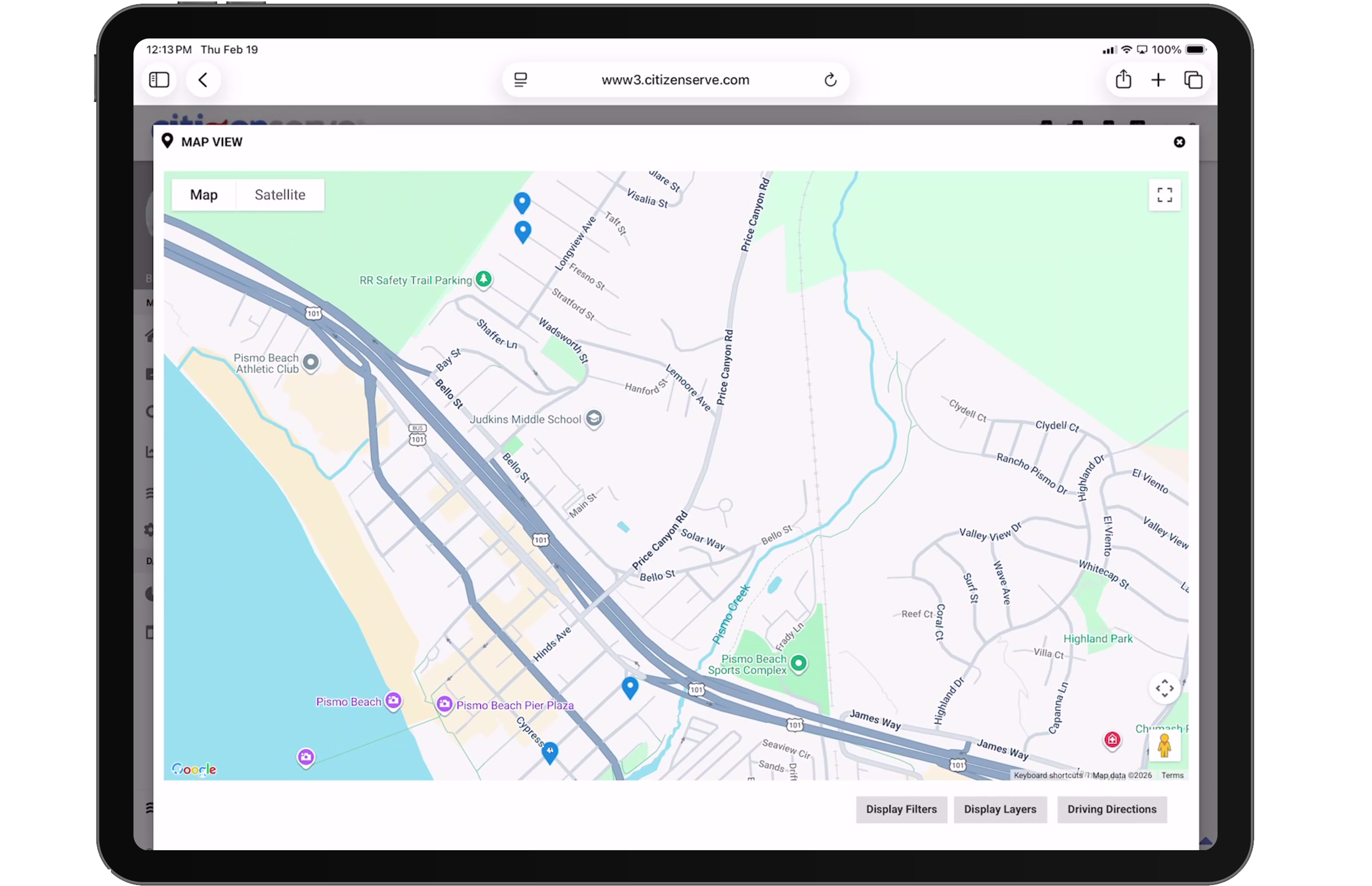Viewport: 1372px width, 886px height.
Task: Click the RR Safety Trail Parking marker
Action: point(483,279)
